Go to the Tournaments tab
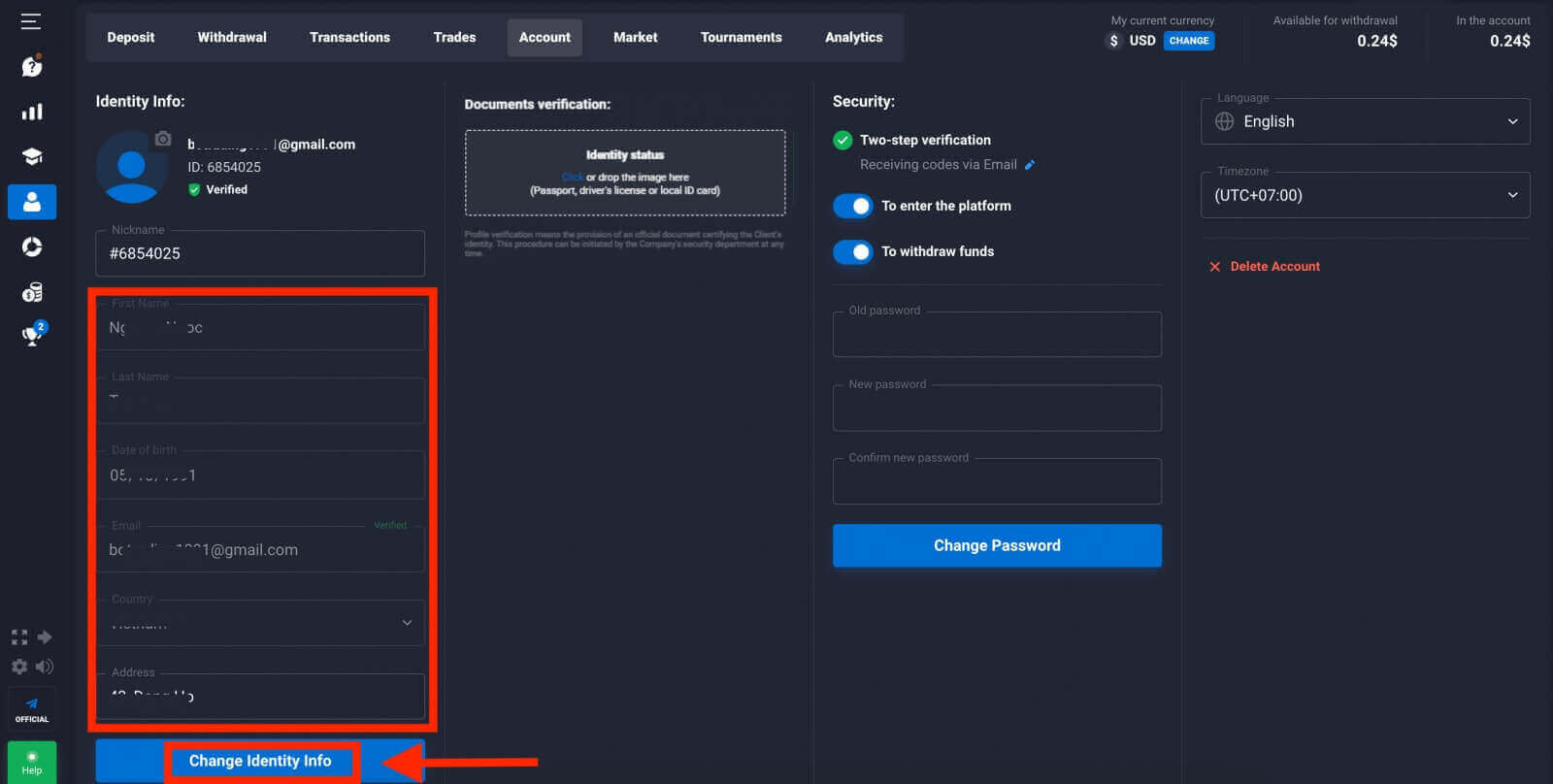Screen dimensions: 1553x784 741,37
